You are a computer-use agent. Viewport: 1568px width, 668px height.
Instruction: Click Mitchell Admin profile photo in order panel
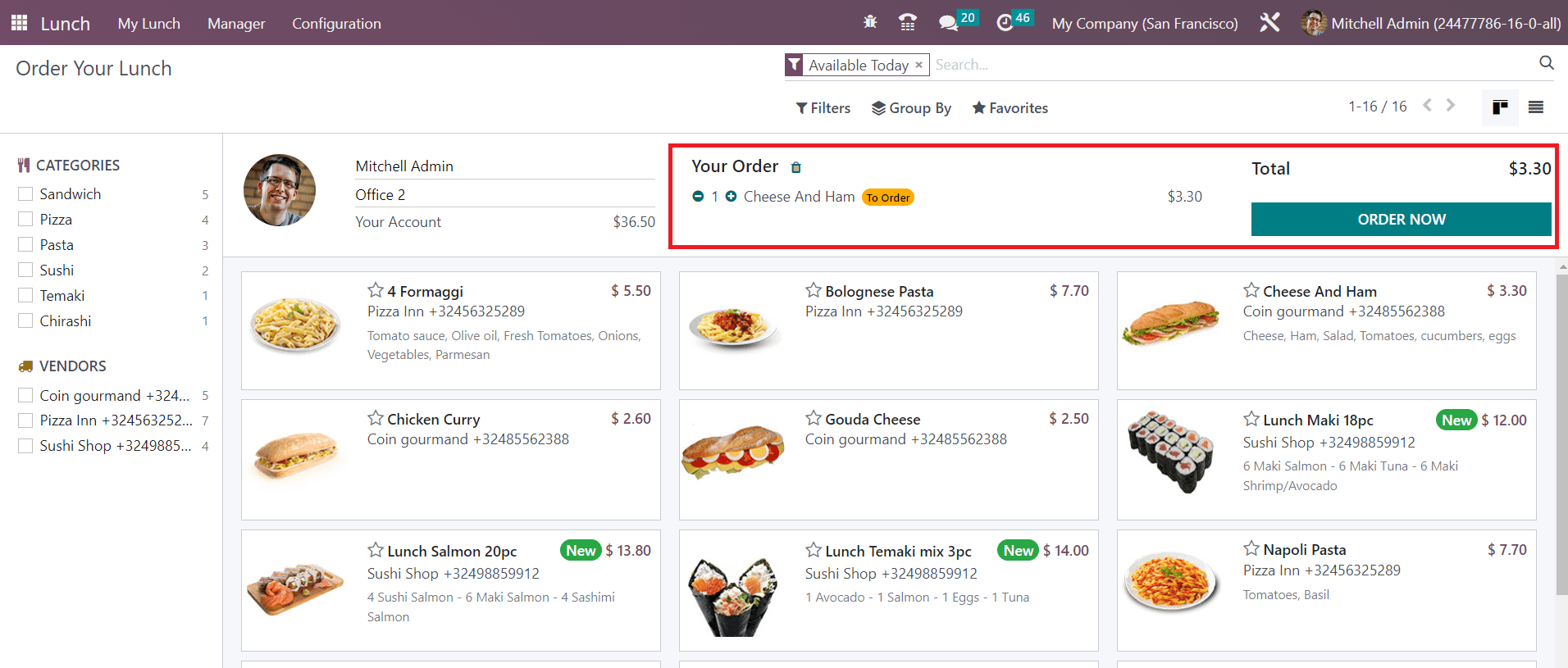280,190
